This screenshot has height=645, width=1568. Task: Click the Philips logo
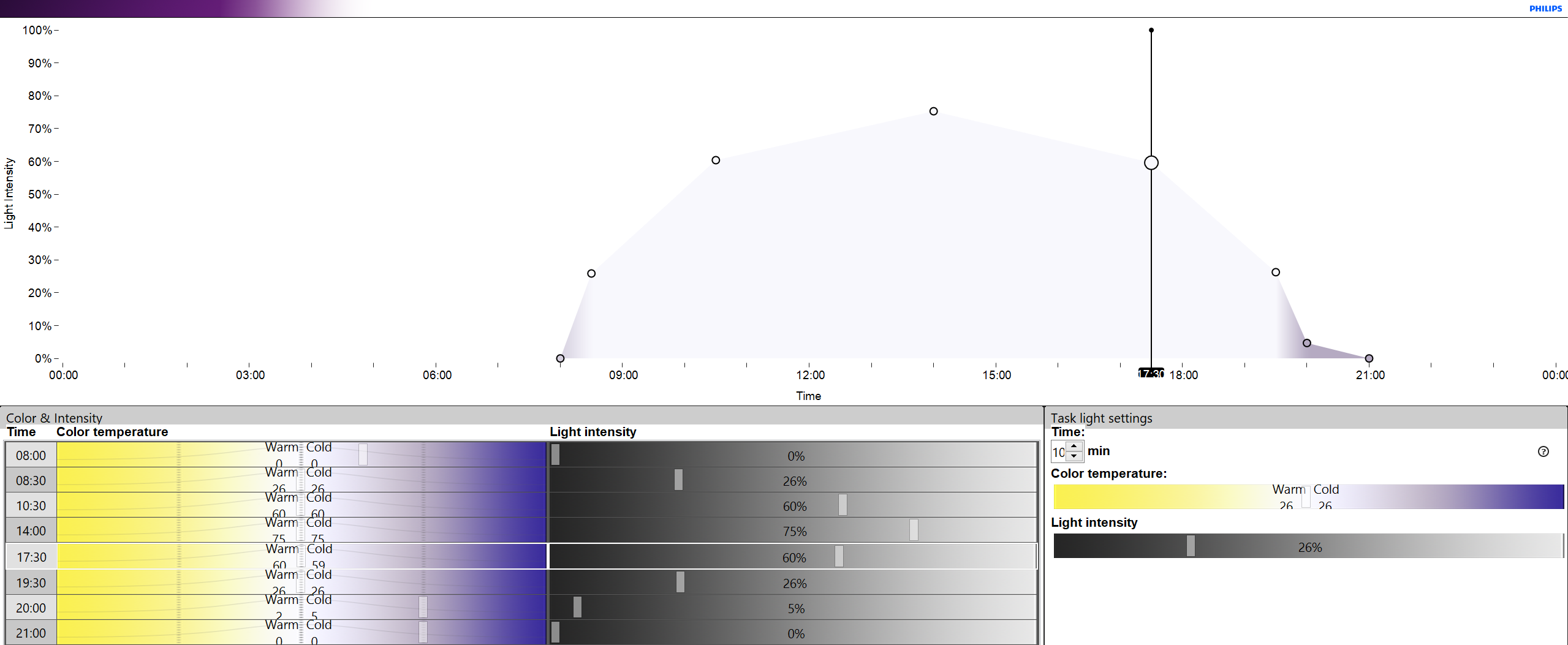click(1545, 9)
